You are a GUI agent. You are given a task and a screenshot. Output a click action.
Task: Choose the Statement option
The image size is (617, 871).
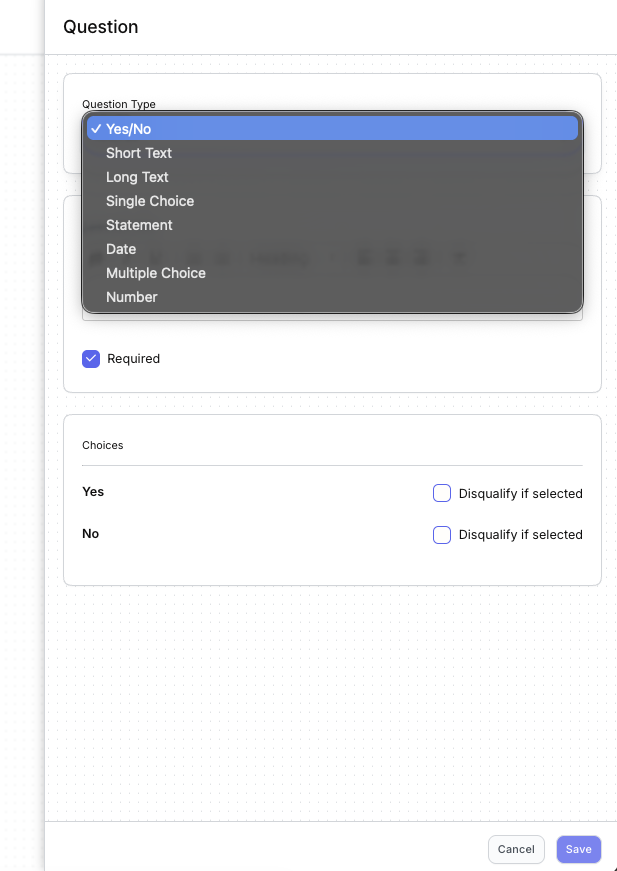pyautogui.click(x=139, y=225)
